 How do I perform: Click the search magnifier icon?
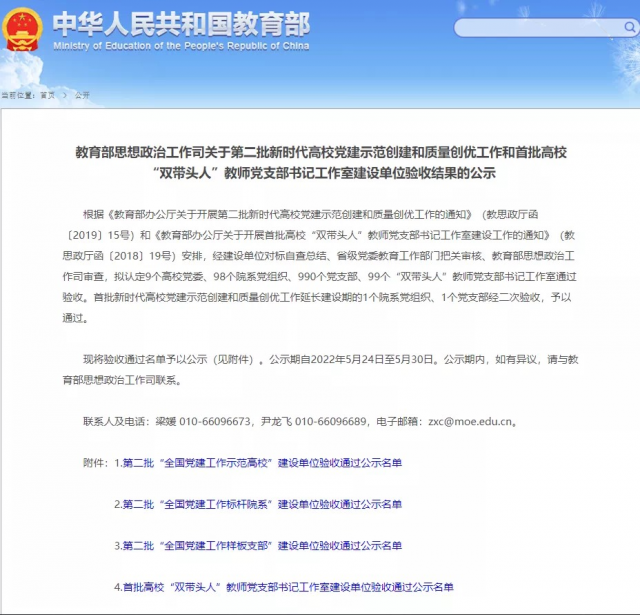click(630, 27)
